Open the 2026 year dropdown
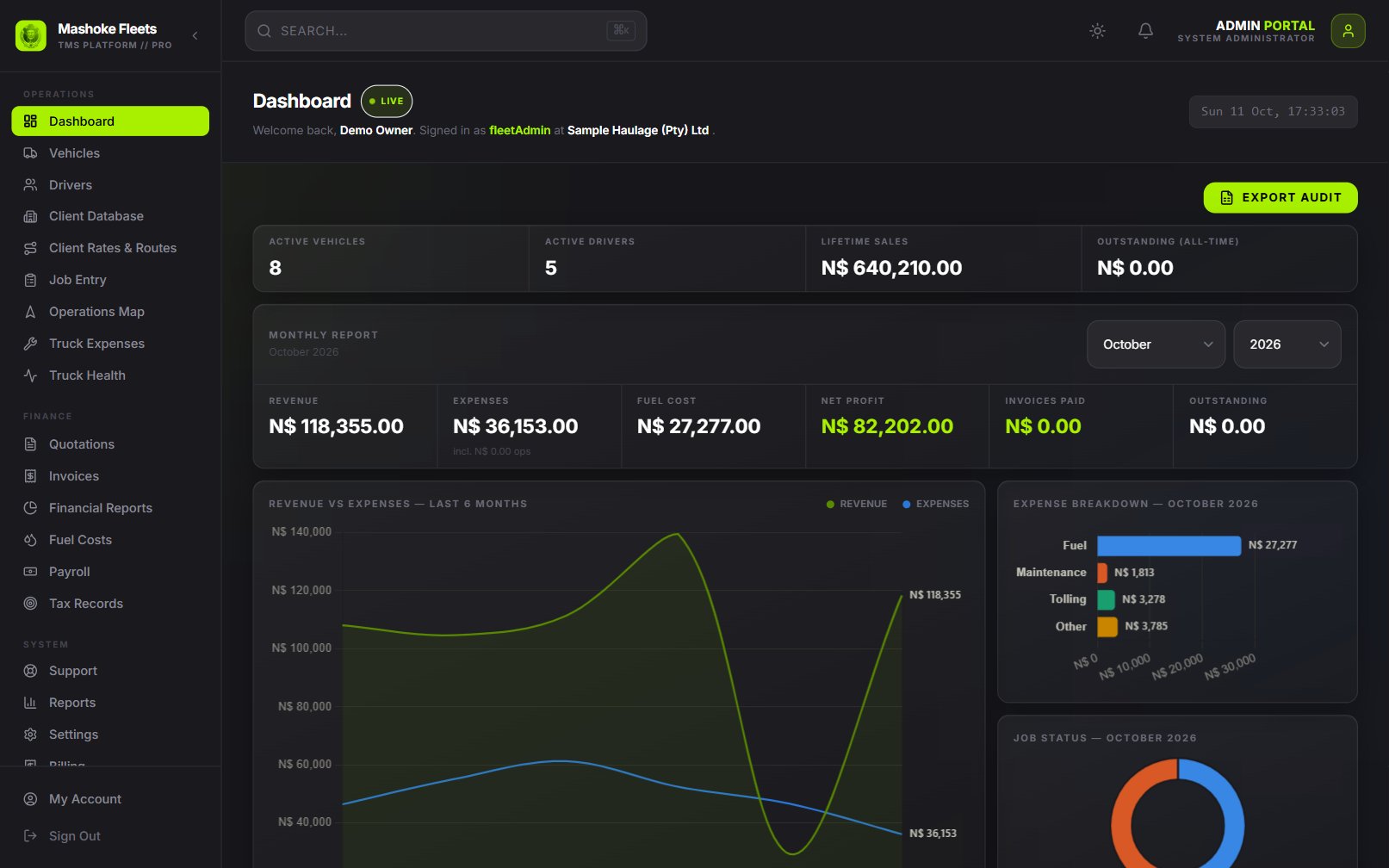 [1287, 344]
